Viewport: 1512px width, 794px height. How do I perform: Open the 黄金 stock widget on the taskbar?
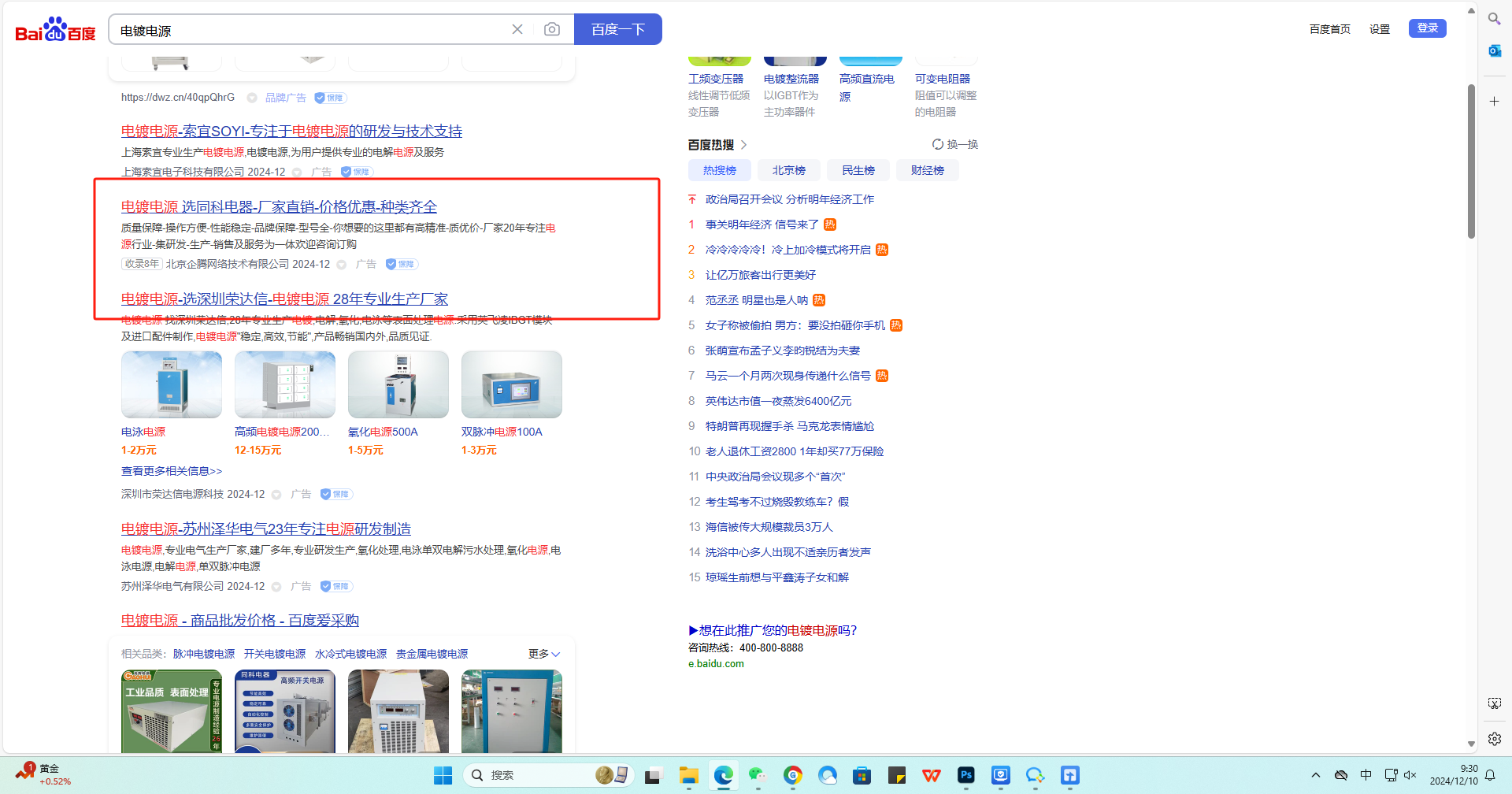(43, 775)
